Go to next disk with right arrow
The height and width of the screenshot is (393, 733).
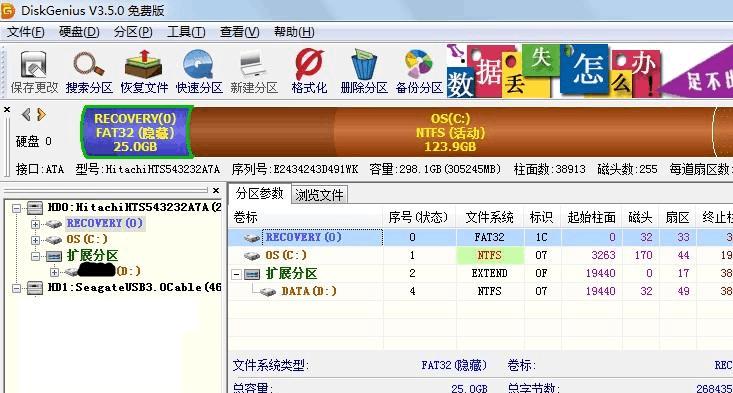pos(41,114)
